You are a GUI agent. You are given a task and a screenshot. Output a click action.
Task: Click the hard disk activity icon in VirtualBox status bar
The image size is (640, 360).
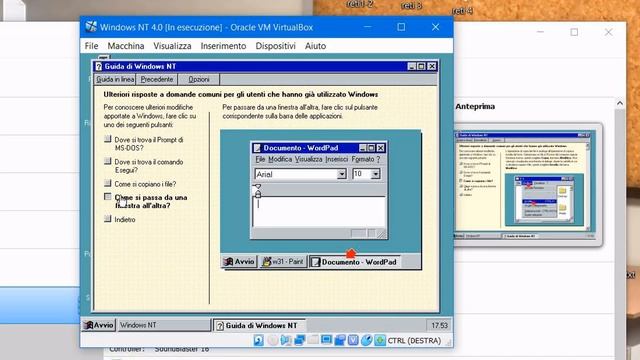click(258, 340)
